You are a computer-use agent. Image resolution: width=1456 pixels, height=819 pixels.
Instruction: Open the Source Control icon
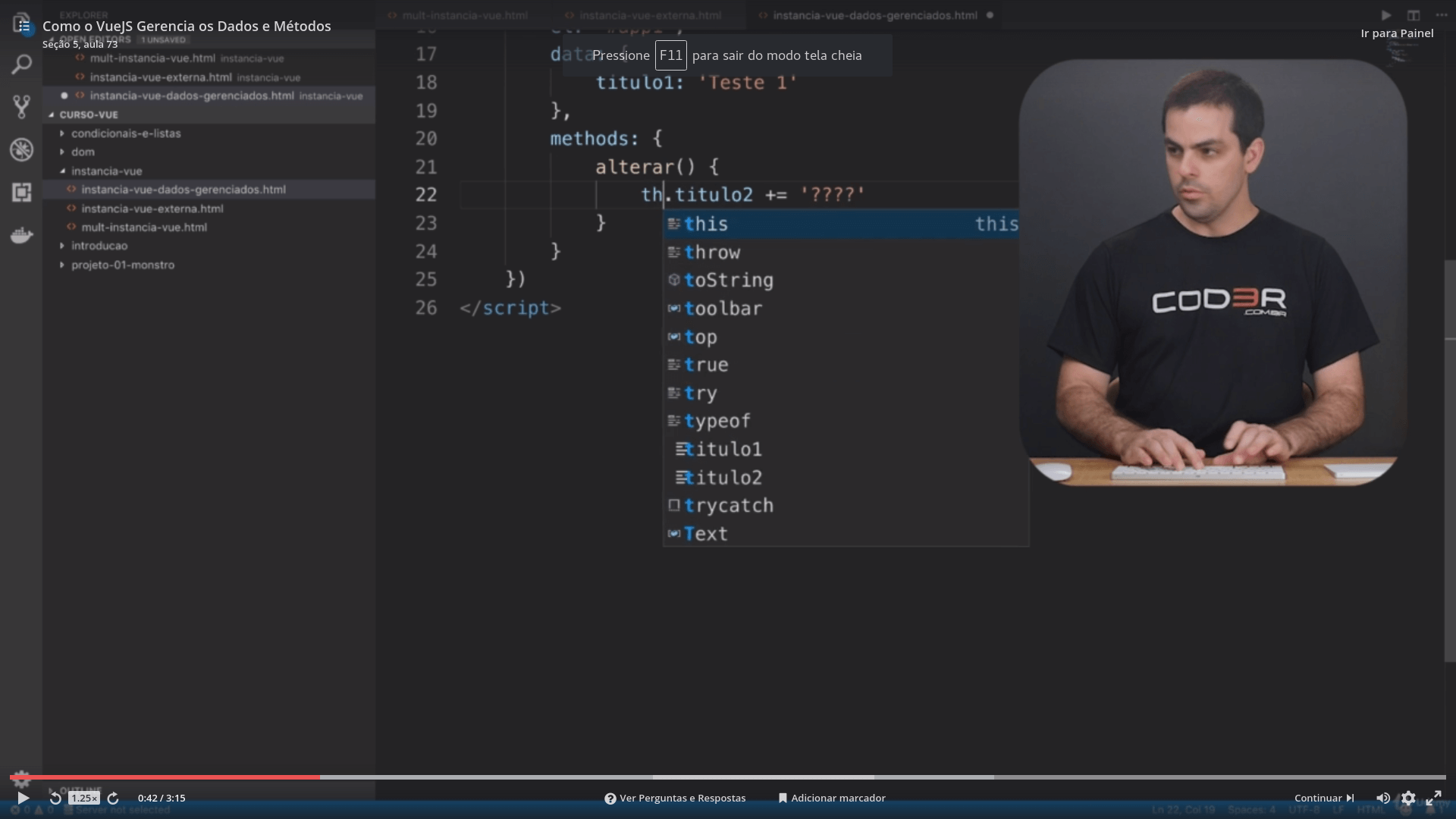tap(21, 106)
